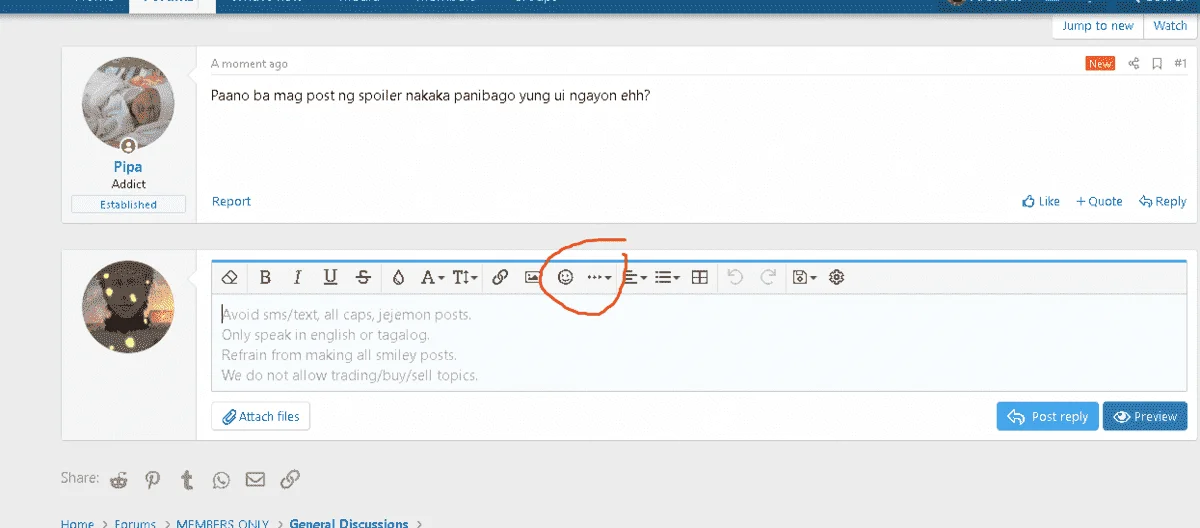Click your own avatar beside the editor

[x=128, y=306]
